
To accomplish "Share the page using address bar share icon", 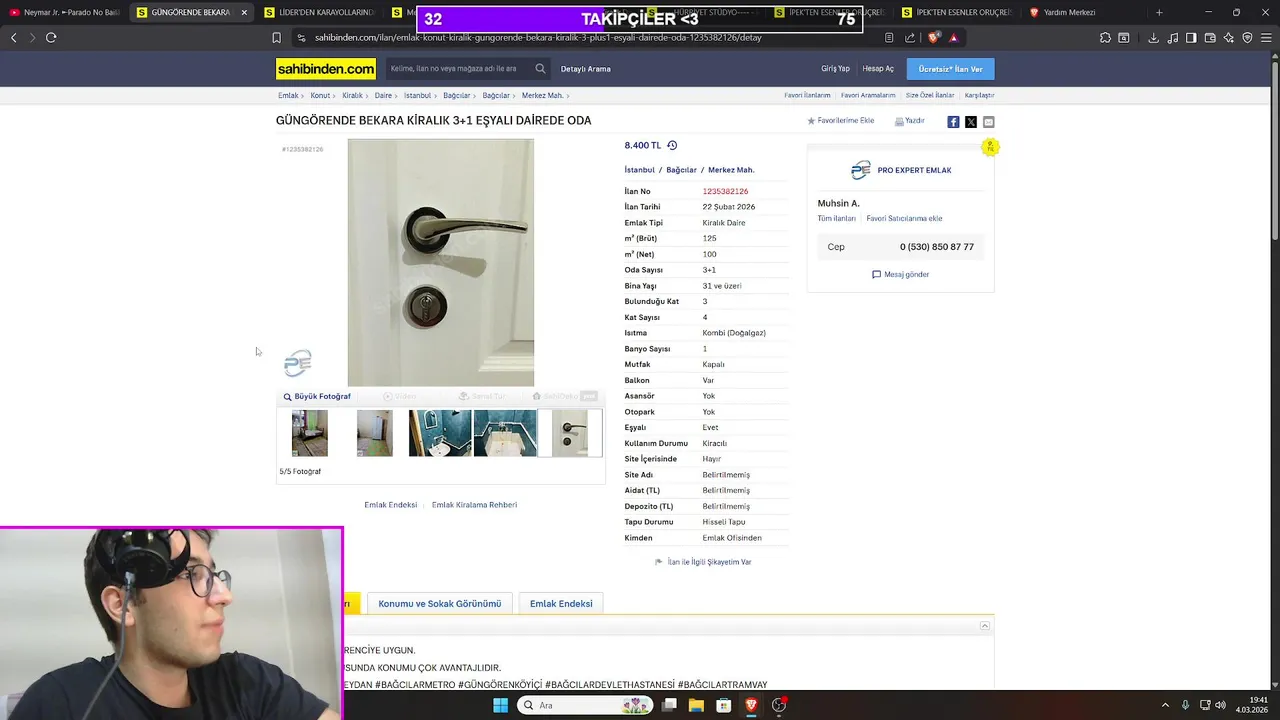I will (x=910, y=38).
